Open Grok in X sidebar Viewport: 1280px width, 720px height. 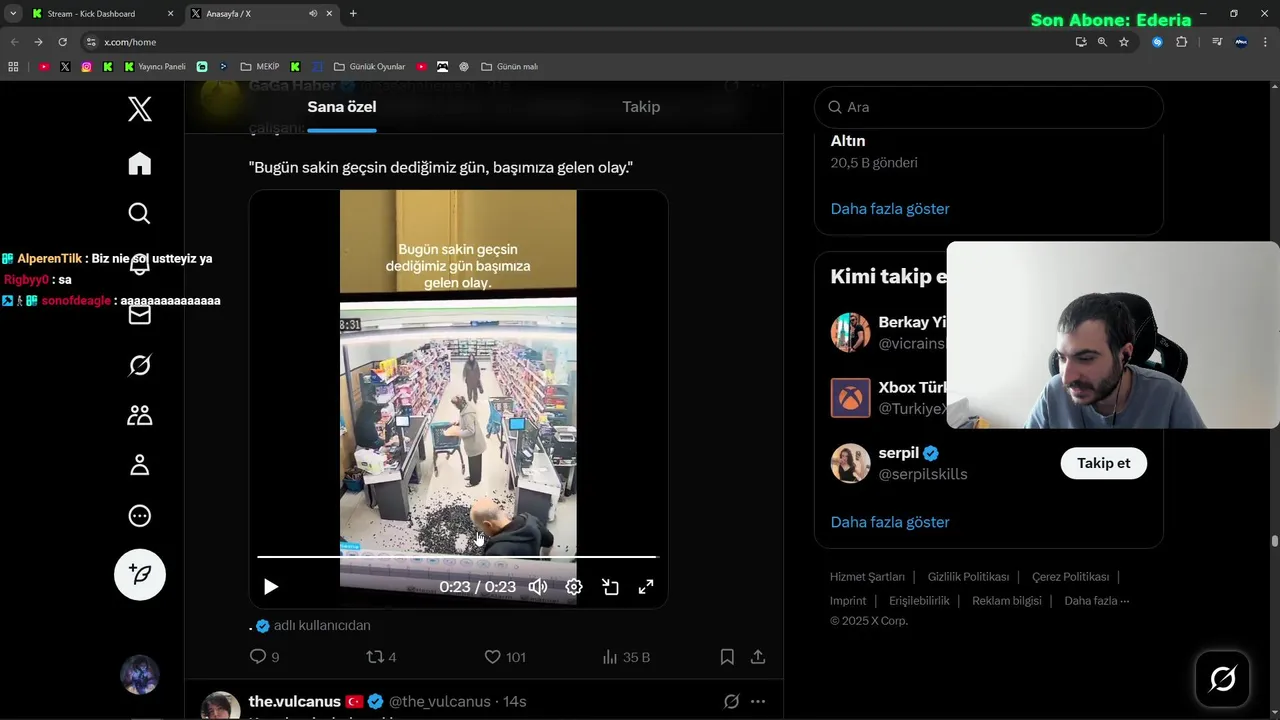point(140,365)
